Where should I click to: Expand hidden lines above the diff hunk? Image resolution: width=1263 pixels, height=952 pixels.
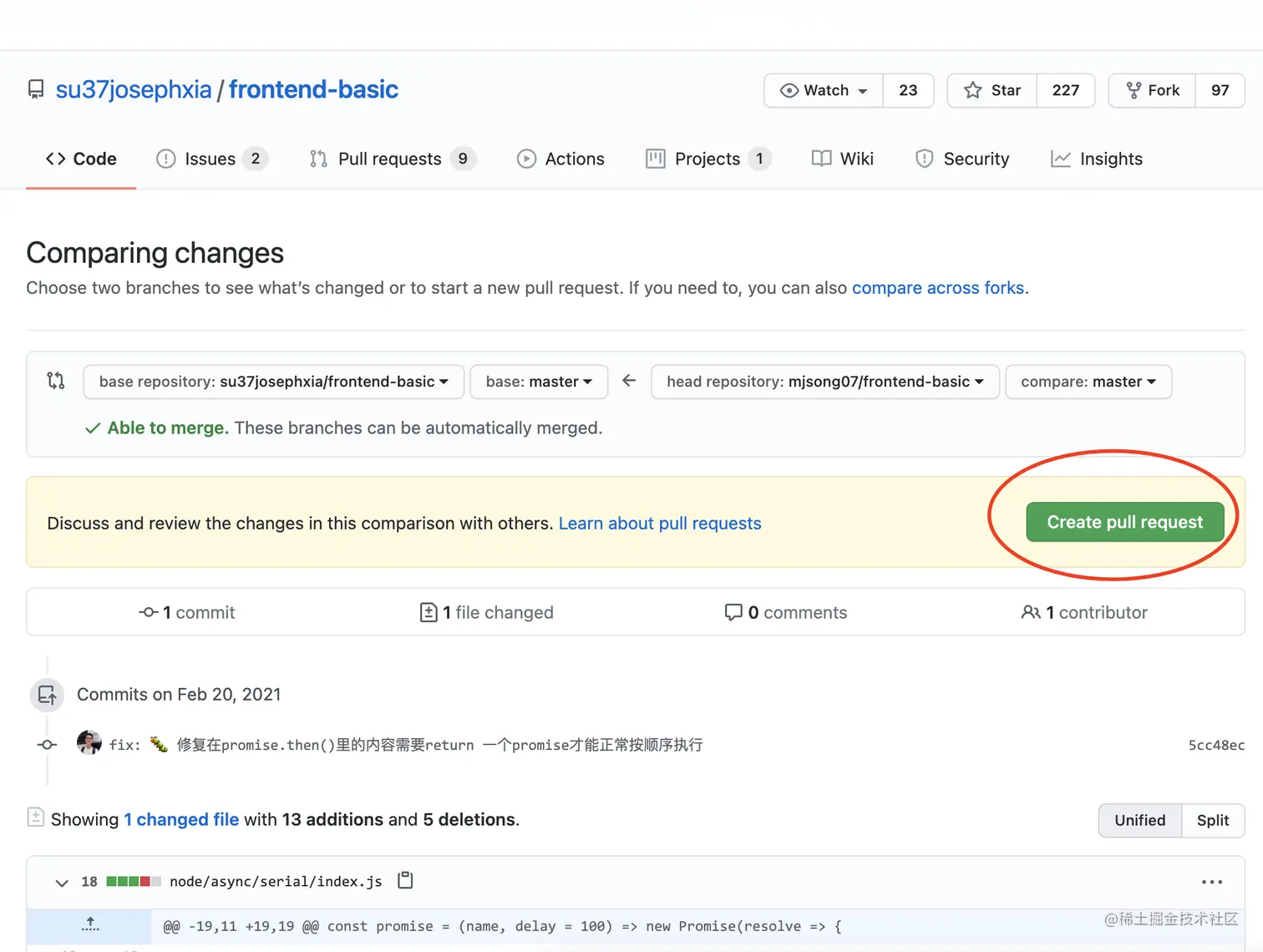click(x=90, y=925)
